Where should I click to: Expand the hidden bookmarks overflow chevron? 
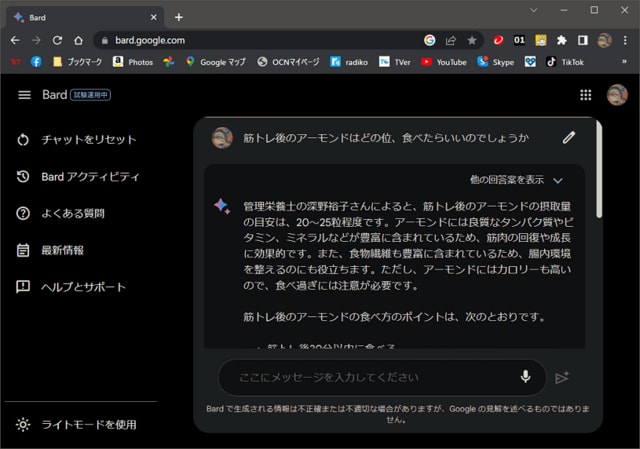[624, 62]
